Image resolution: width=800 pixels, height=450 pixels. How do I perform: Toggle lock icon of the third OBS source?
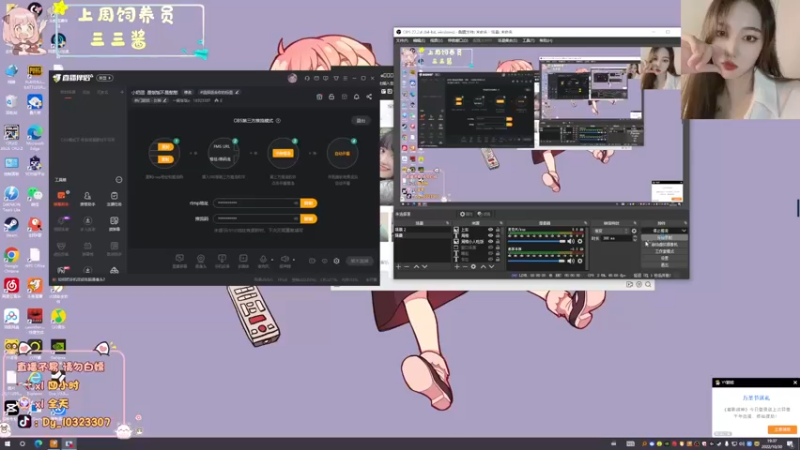498,241
